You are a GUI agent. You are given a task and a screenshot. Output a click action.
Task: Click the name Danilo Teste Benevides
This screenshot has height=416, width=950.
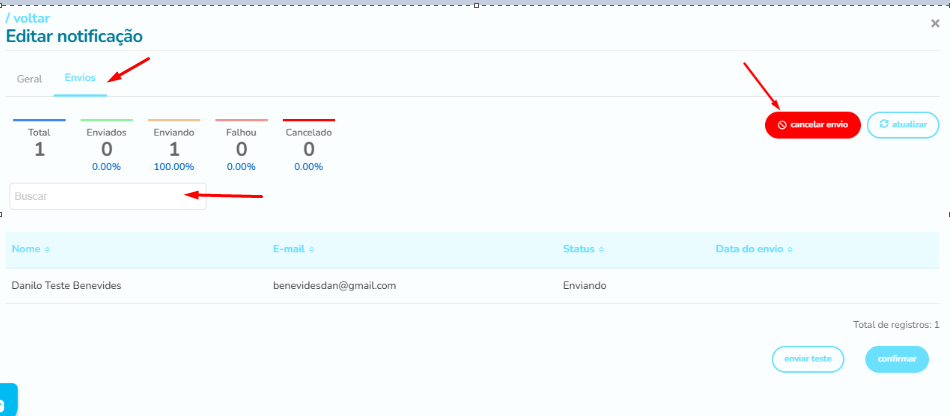(x=66, y=285)
